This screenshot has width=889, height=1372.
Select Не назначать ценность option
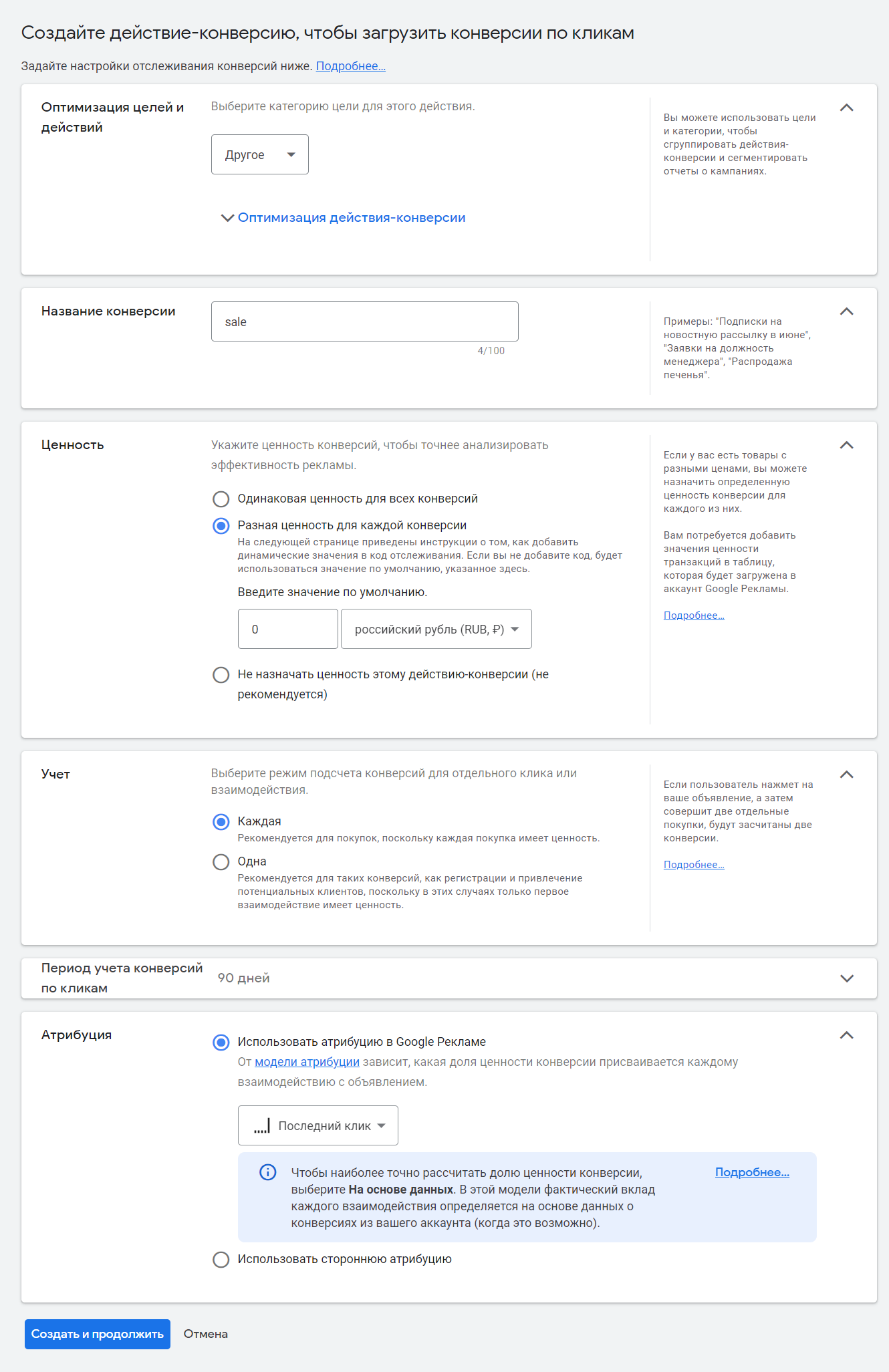(x=221, y=675)
